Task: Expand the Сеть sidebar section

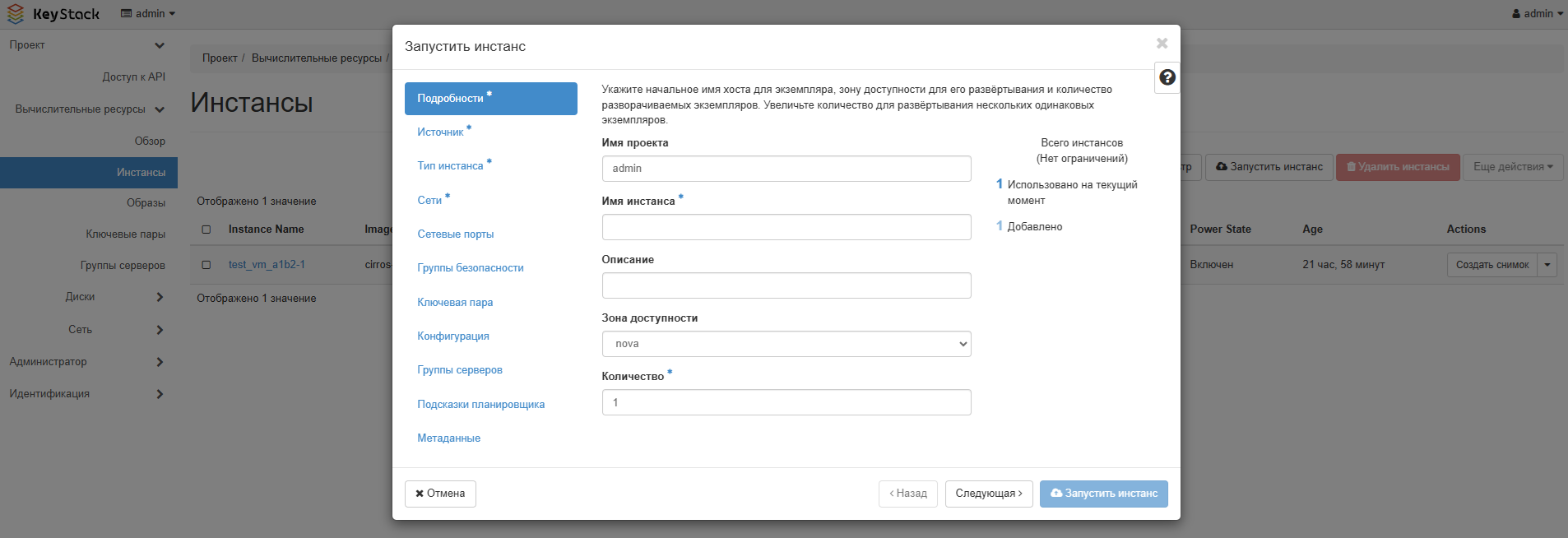Action: point(160,330)
